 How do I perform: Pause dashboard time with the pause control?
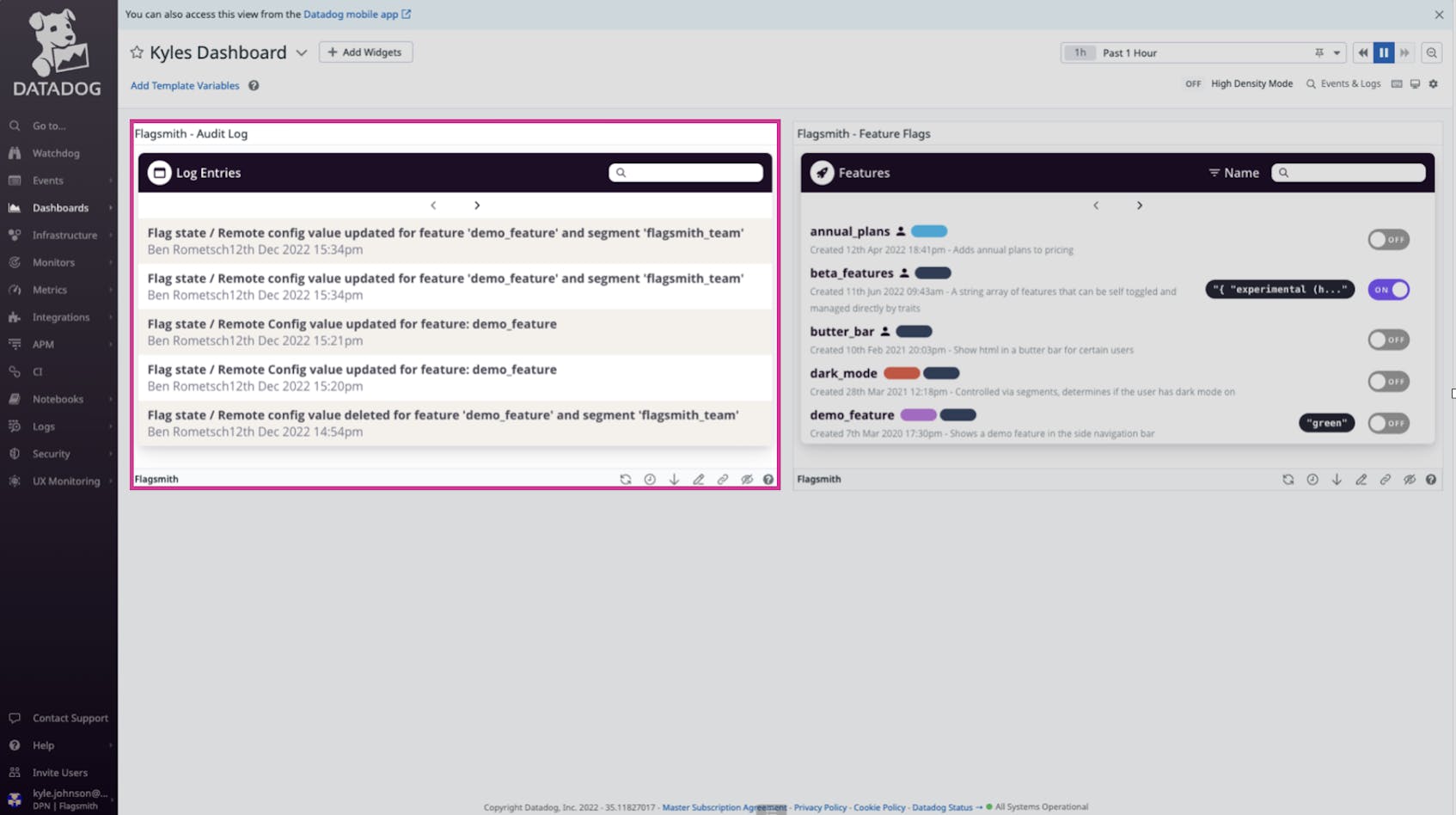pos(1384,52)
